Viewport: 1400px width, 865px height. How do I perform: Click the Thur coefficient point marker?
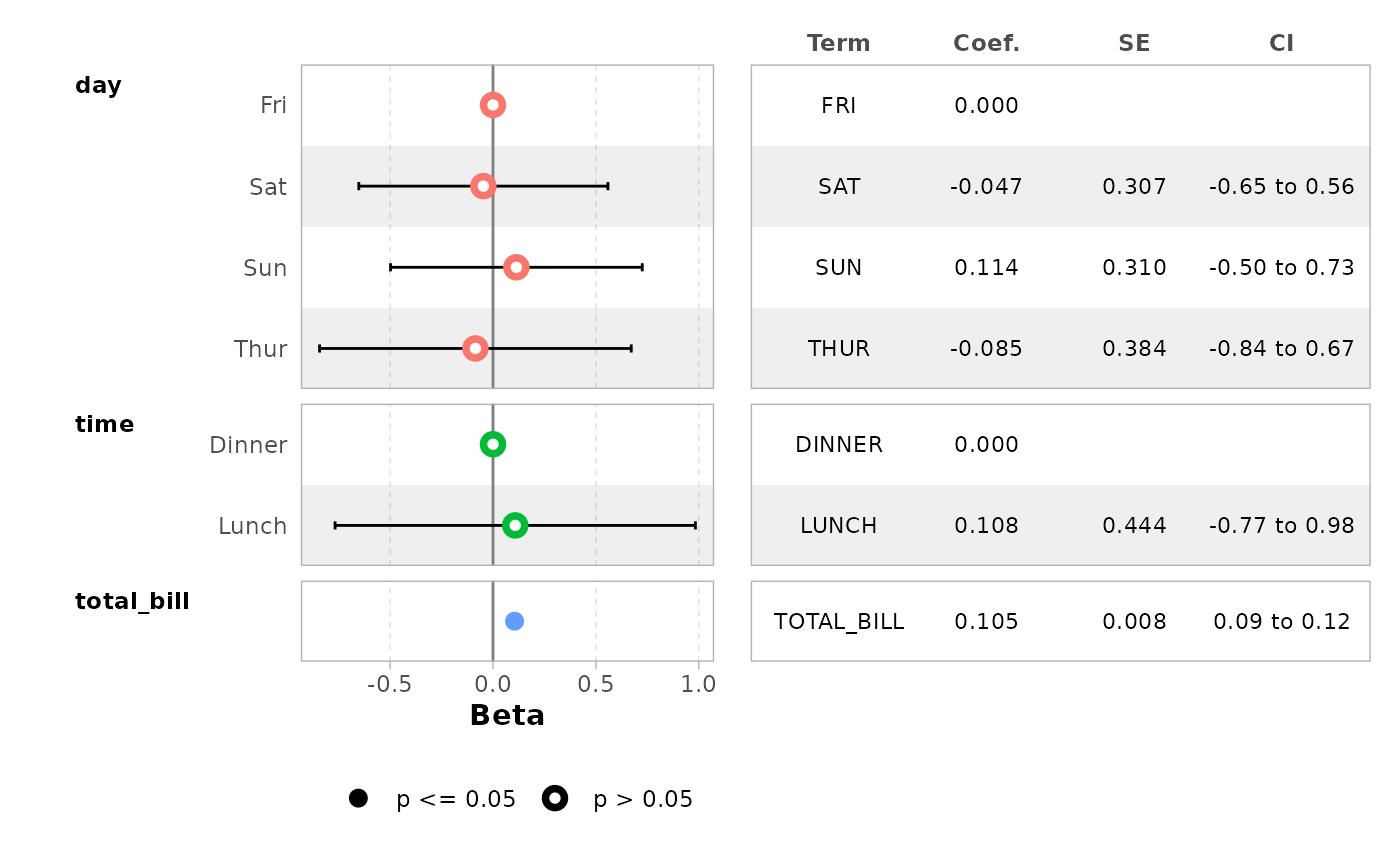click(475, 348)
